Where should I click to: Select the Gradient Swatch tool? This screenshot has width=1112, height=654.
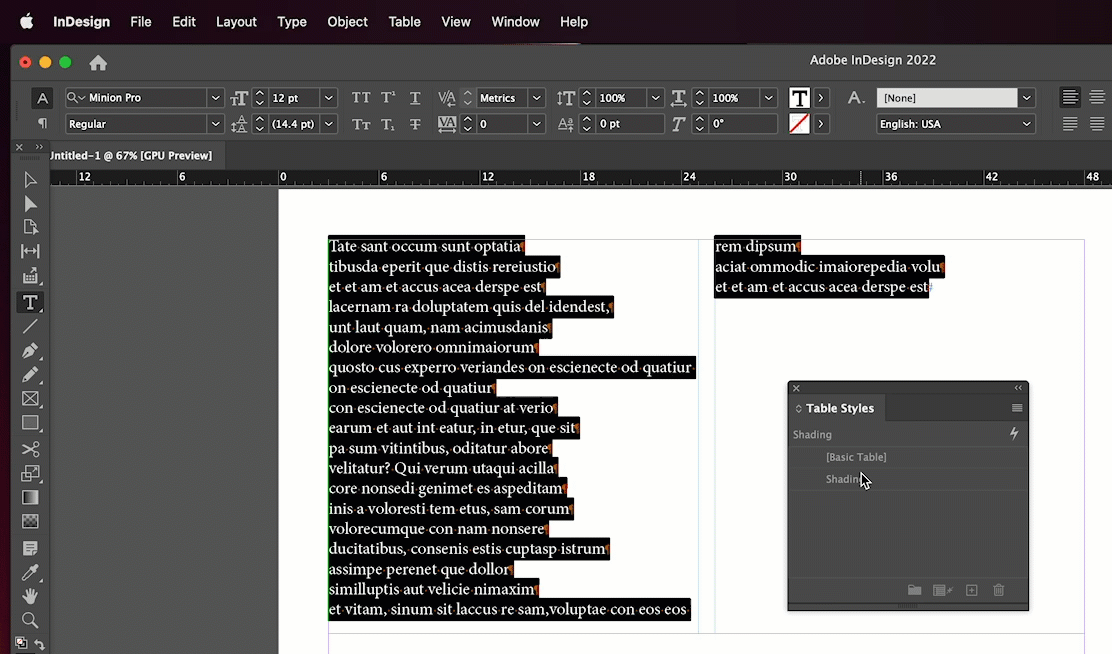30,498
